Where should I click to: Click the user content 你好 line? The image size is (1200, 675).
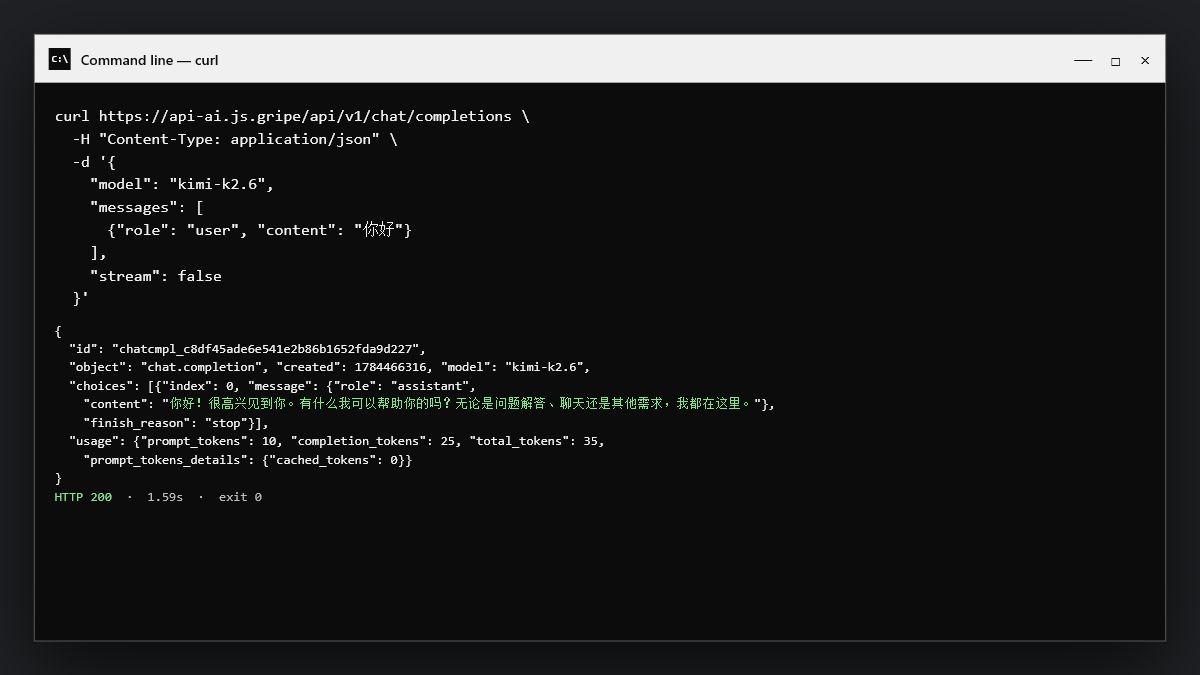pyautogui.click(x=260, y=230)
